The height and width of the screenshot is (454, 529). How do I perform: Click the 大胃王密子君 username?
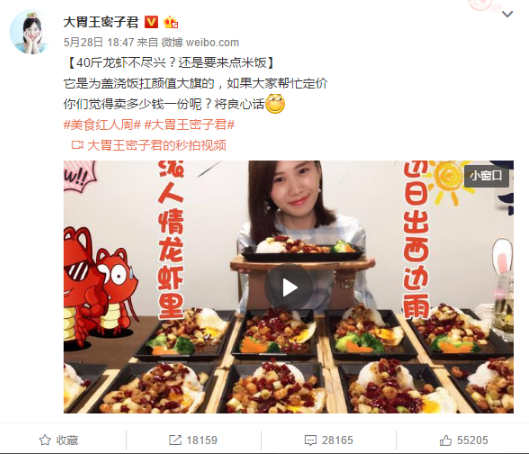(101, 23)
